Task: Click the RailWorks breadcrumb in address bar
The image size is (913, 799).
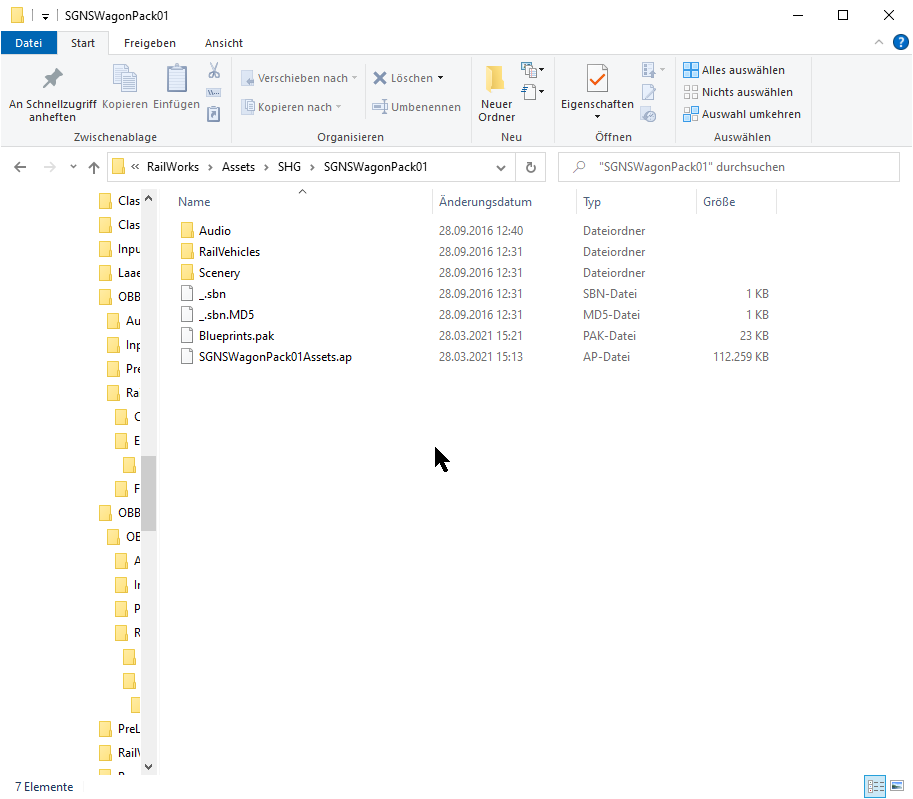Action: (x=172, y=167)
